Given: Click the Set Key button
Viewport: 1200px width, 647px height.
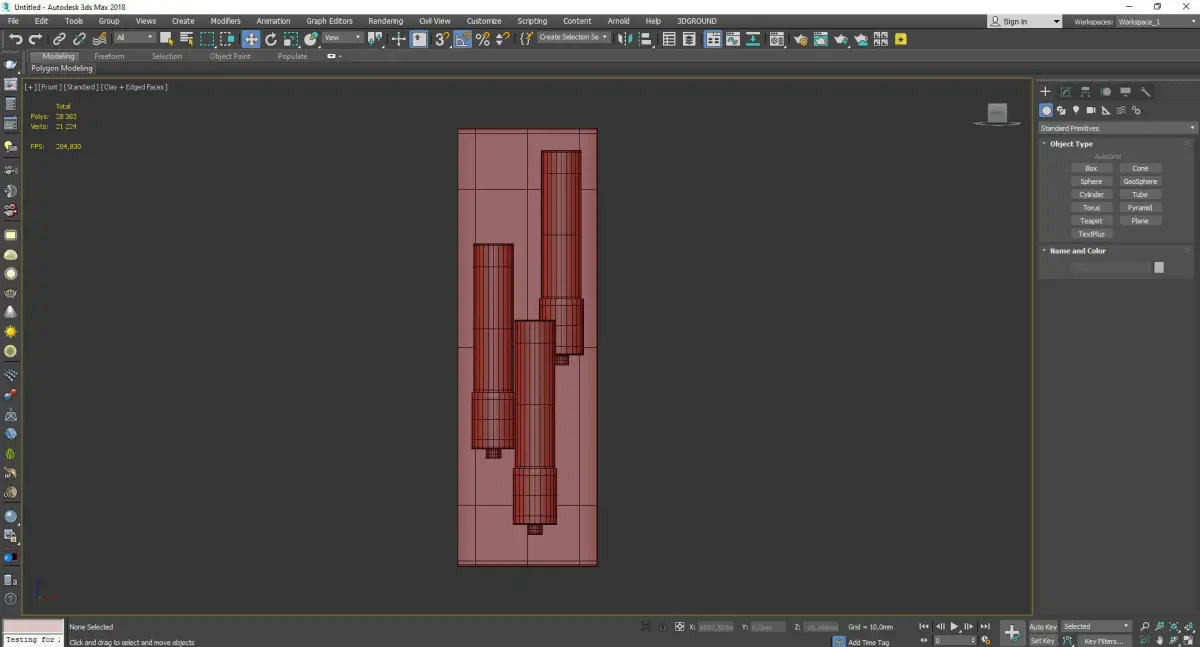Looking at the screenshot, I should (1043, 641).
